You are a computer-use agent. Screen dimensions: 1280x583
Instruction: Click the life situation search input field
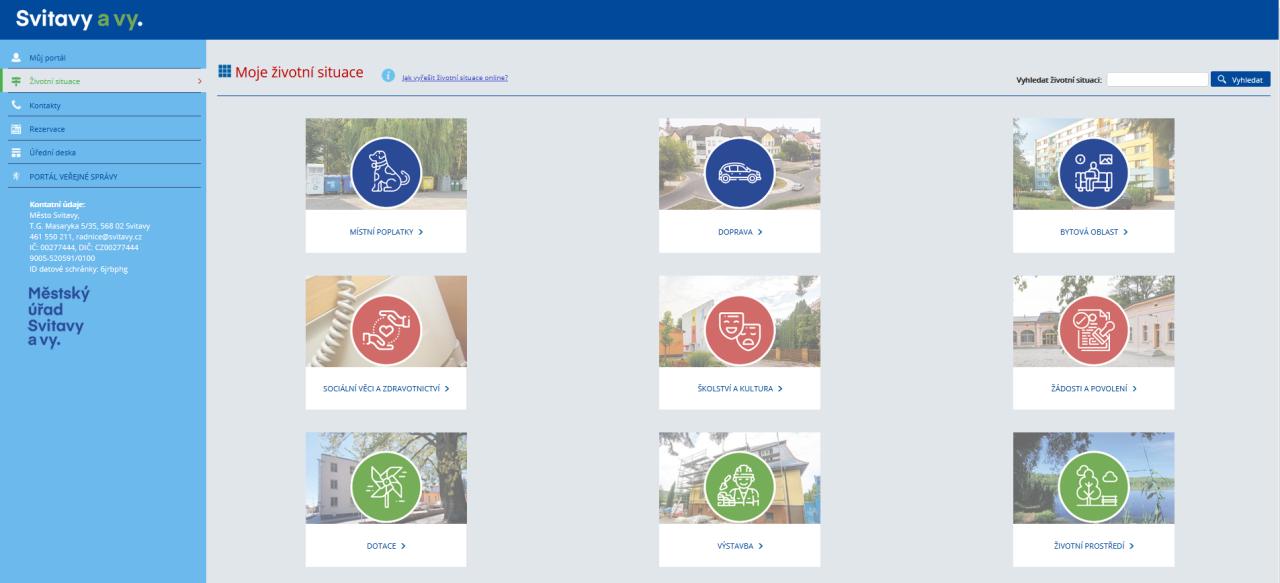pos(1157,80)
